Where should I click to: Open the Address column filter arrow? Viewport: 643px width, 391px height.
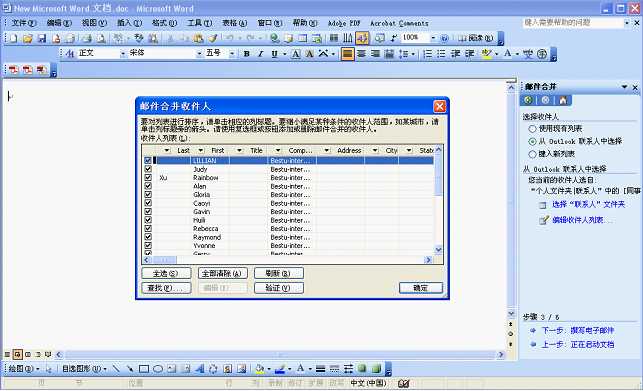[x=326, y=151]
